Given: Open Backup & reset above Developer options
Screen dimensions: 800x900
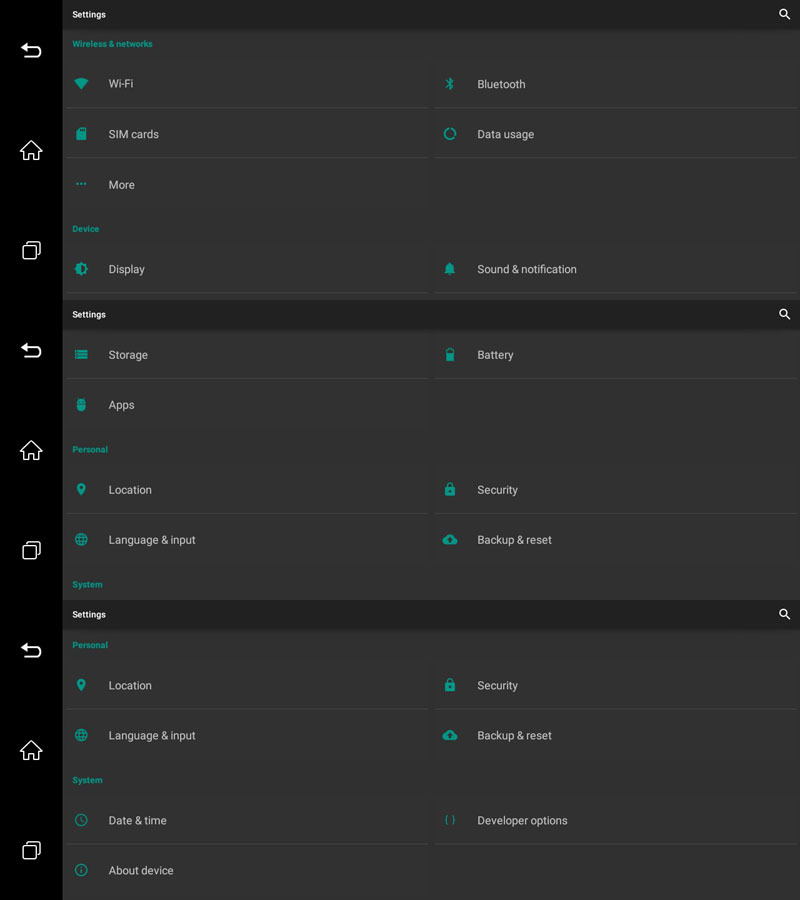Looking at the screenshot, I should 514,736.
